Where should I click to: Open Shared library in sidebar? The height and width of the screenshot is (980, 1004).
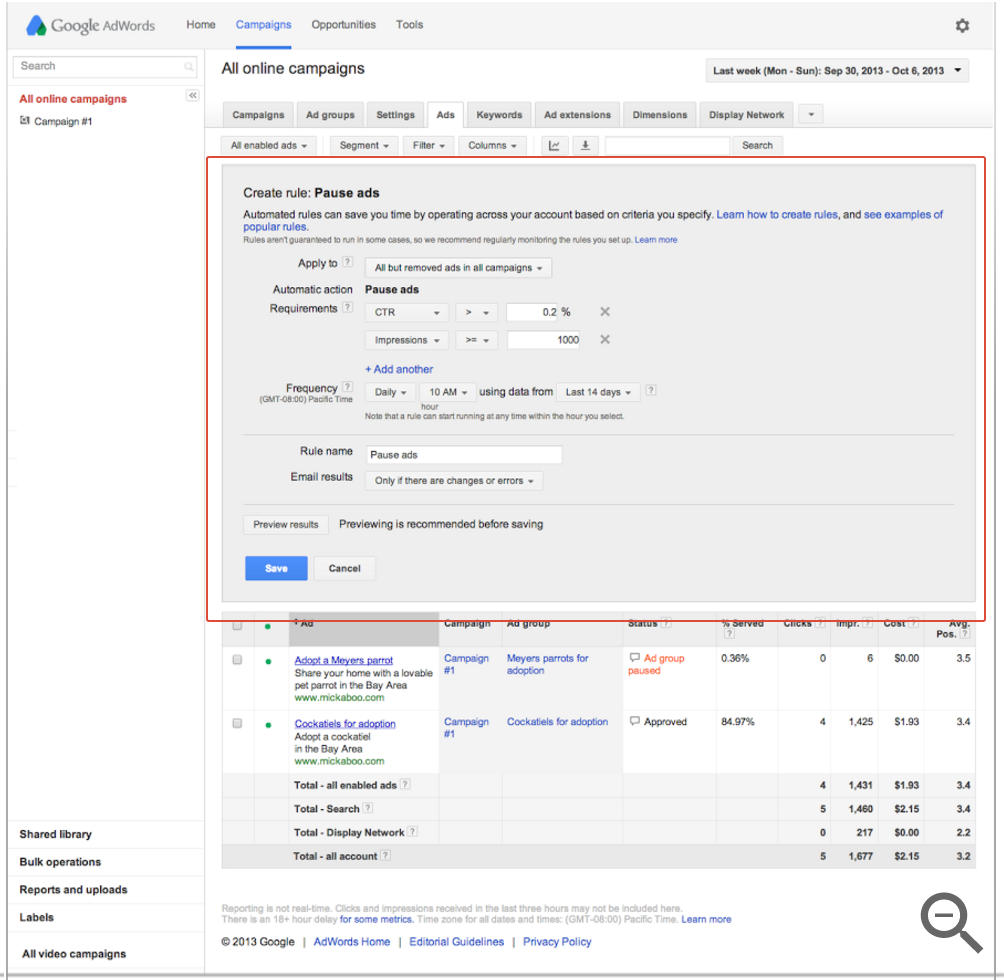(56, 834)
